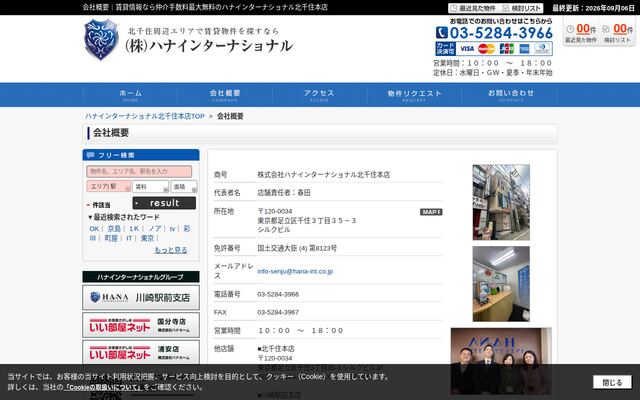Go to ホーム in navigation bar
Image resolution: width=640 pixels, height=400 pixels.
[130, 95]
